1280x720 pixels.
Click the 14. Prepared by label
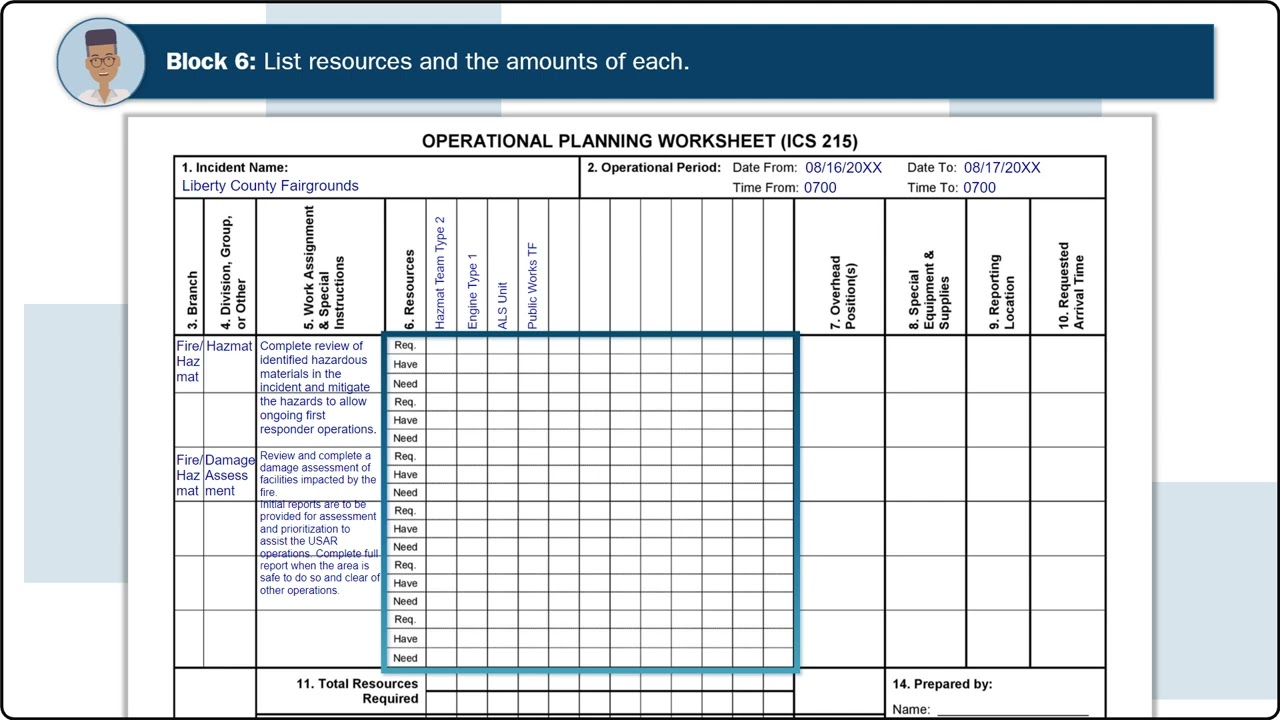tap(942, 684)
